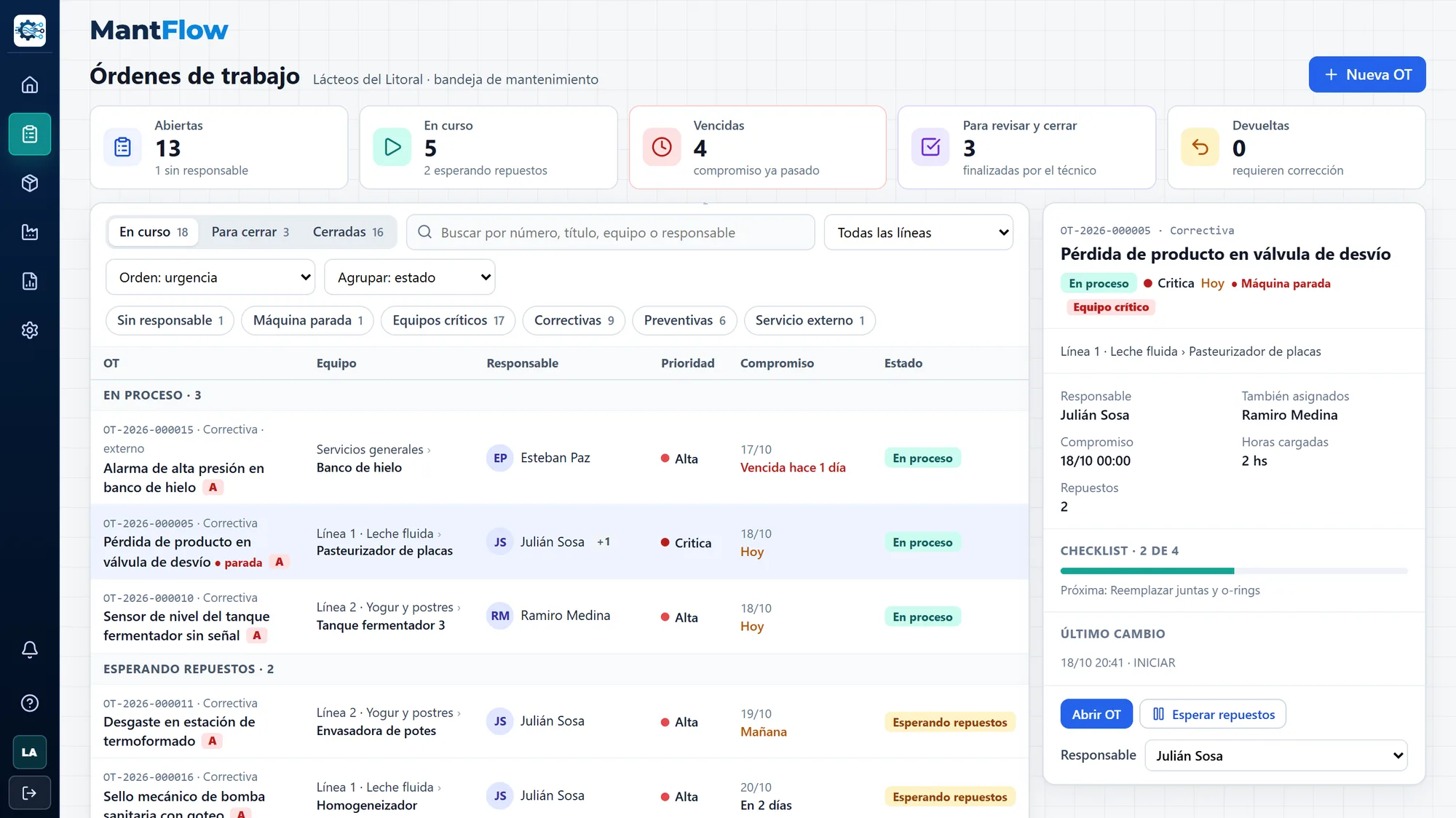Open settings gear in sidebar
Screen dimensions: 1456x818
coord(30,330)
